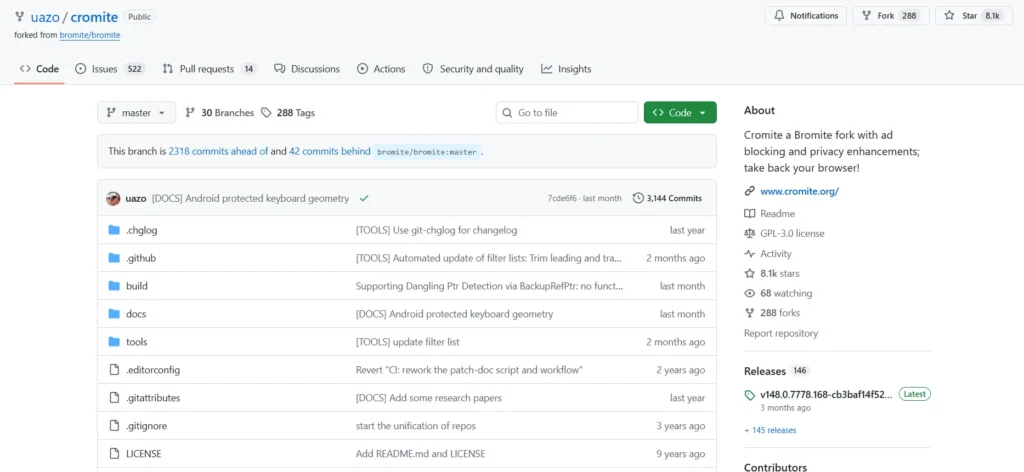Click folder icon next to .chglog
This screenshot has height=472, width=1024.
(x=114, y=230)
